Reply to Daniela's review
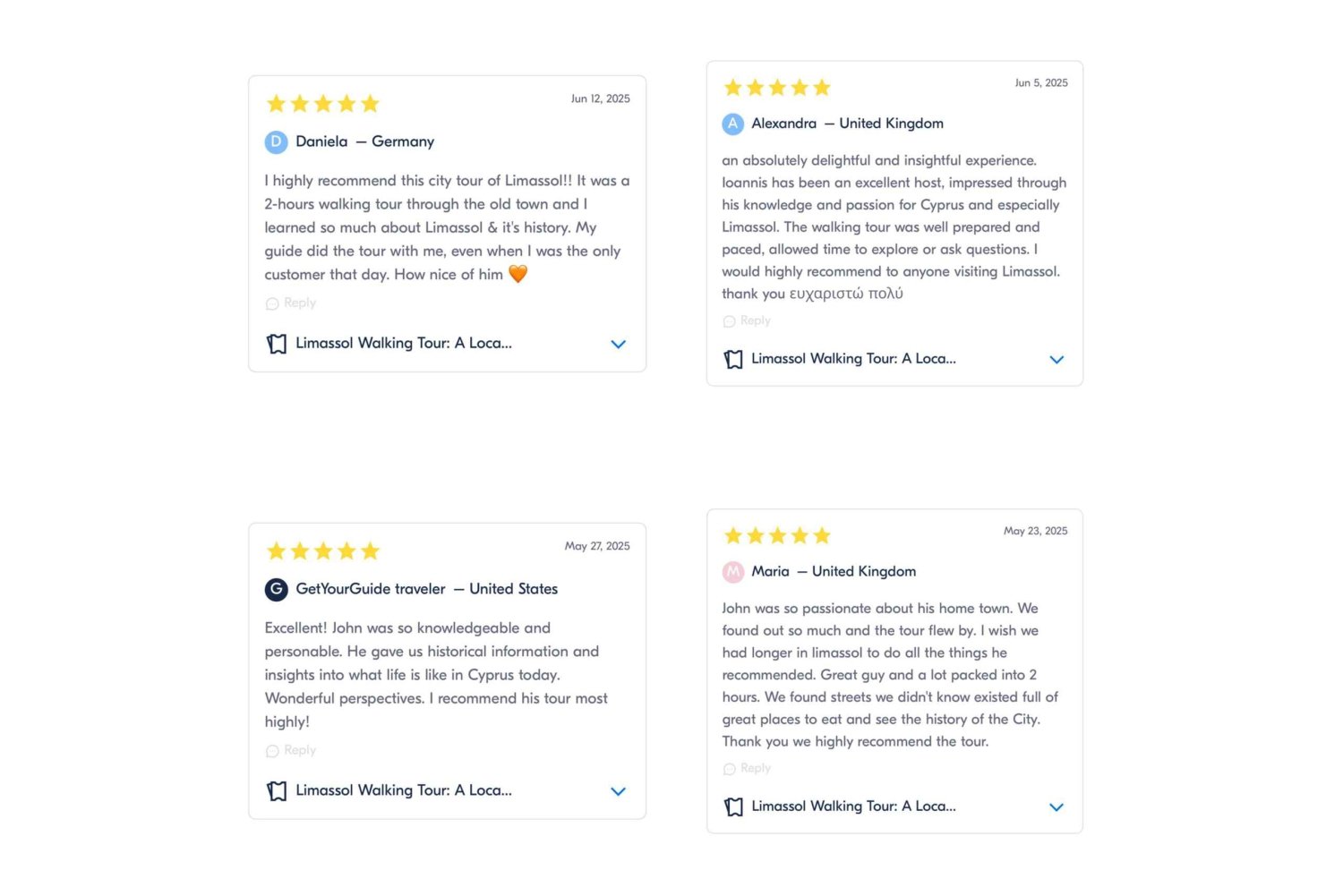Viewport: 1343px width, 896px height. (291, 303)
